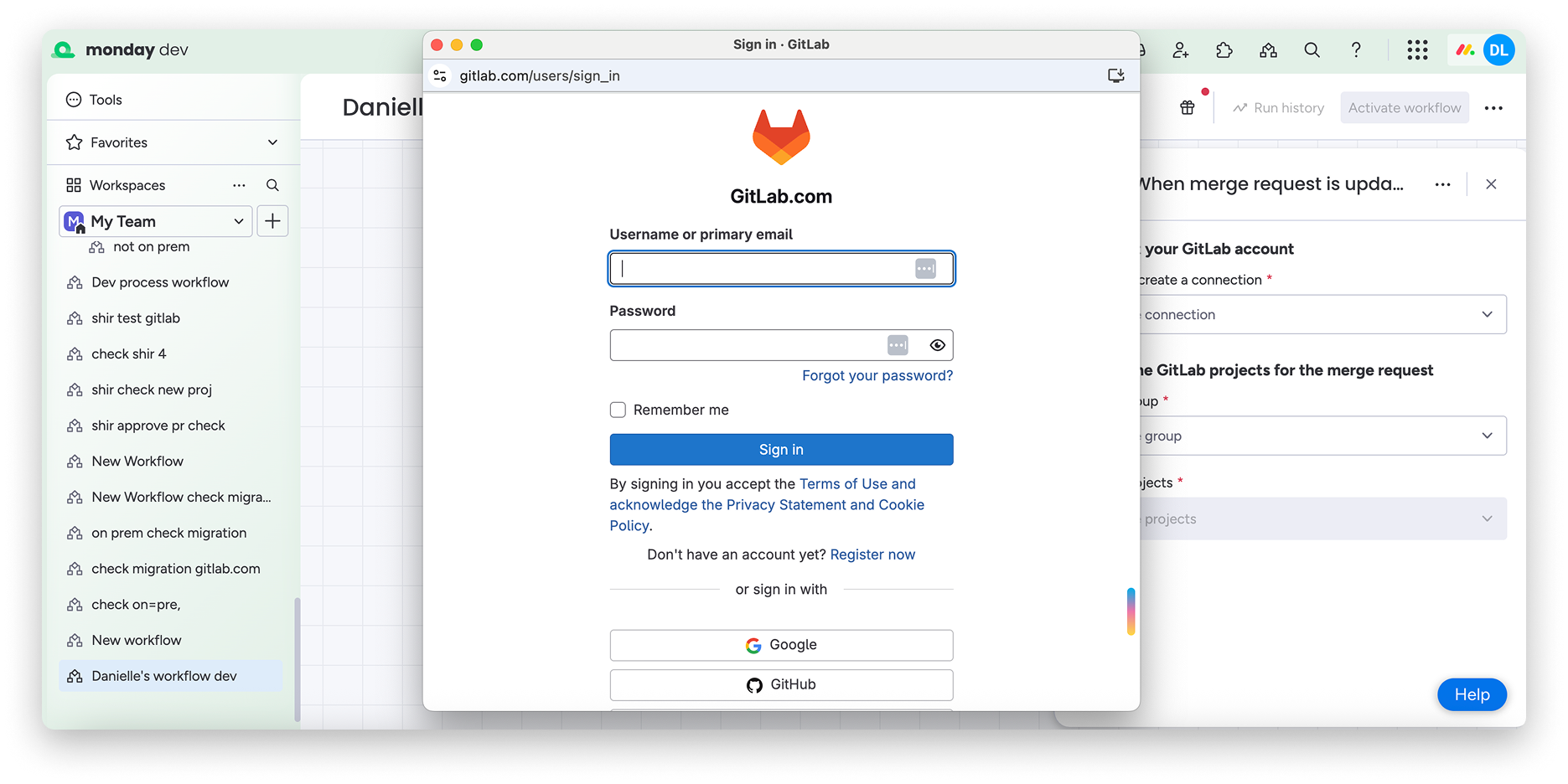Screen dimensions: 1568x784
Task: Click the workflow icon beside 'New Workflow'
Action: (x=75, y=462)
